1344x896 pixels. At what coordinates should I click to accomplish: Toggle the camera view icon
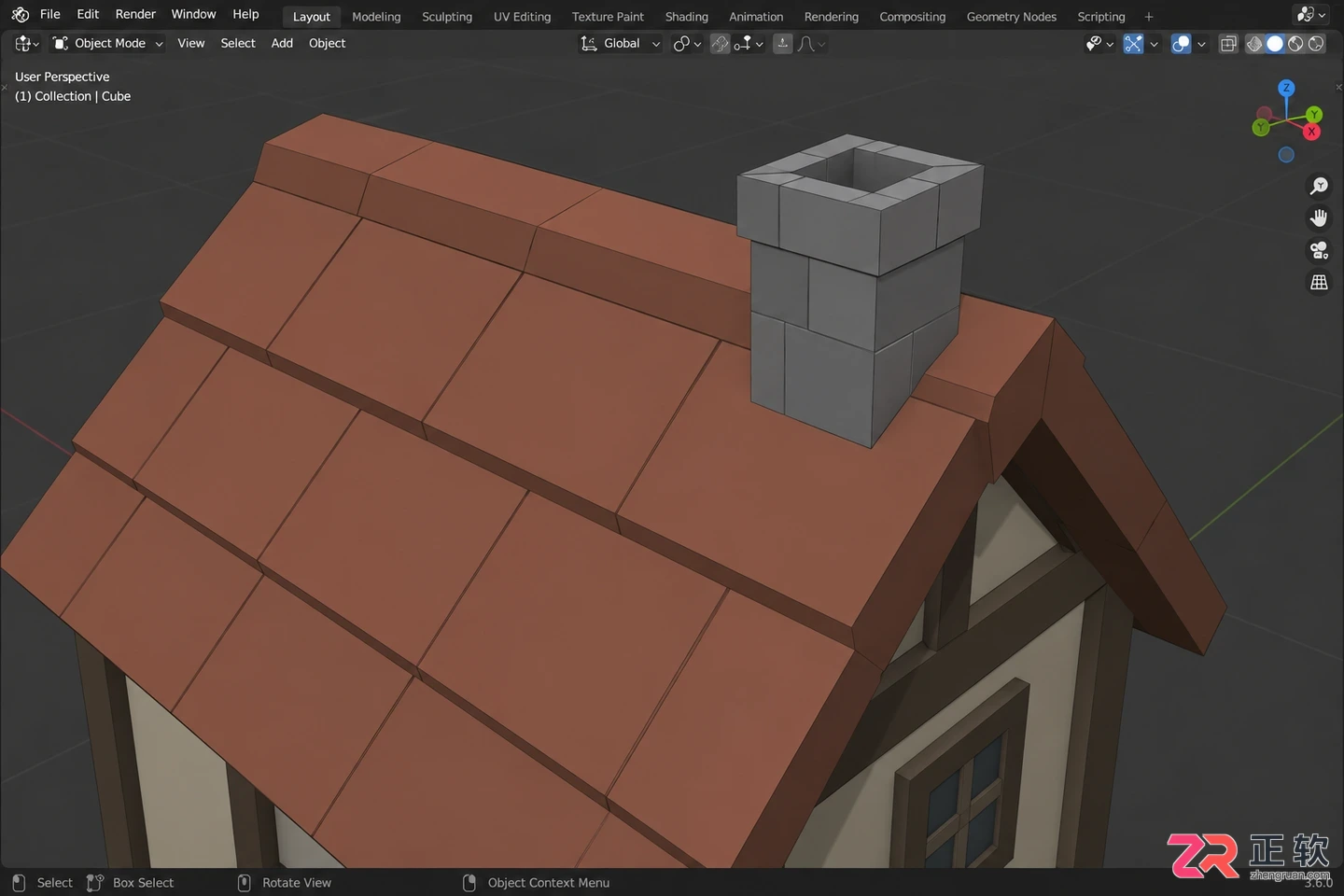(1319, 250)
